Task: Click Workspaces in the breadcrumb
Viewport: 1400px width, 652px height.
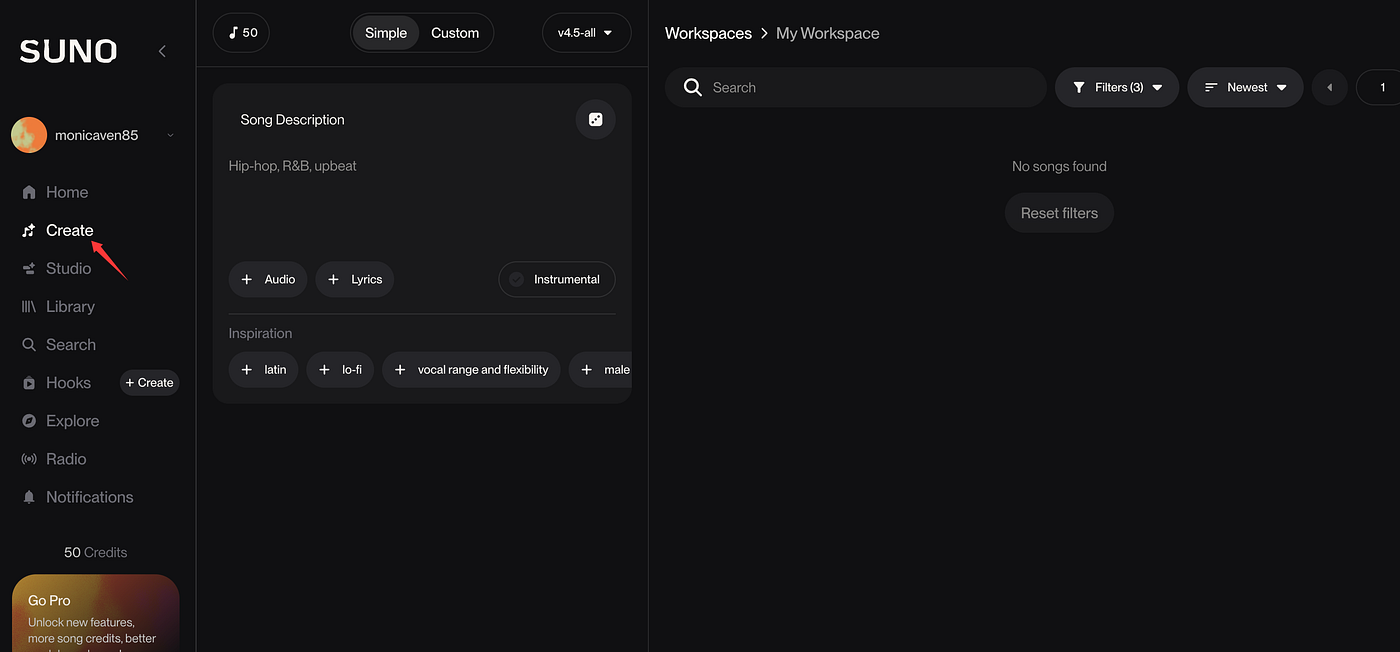Action: (x=708, y=33)
